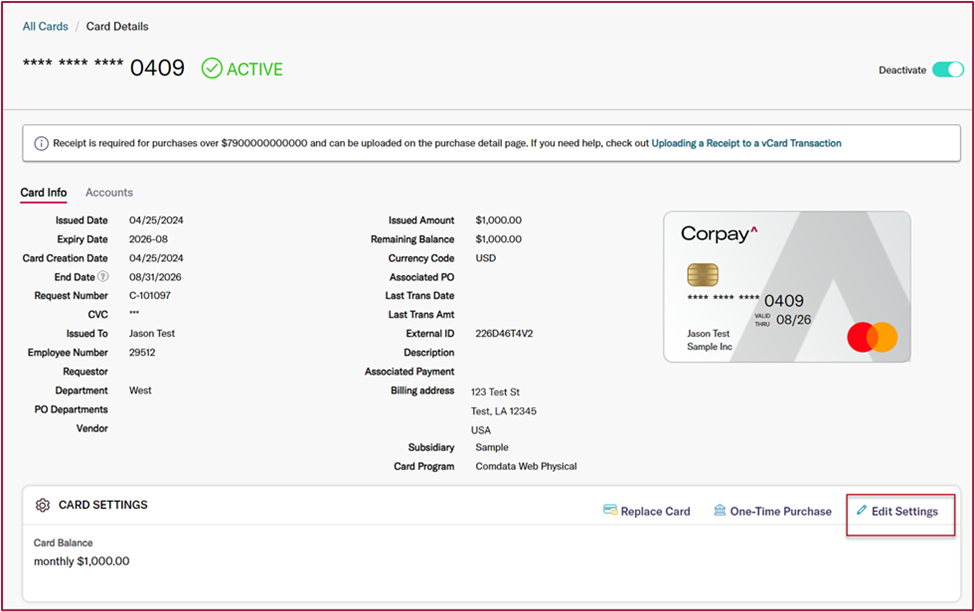
Task: Click the info icon in receipt notice
Action: [x=41, y=143]
